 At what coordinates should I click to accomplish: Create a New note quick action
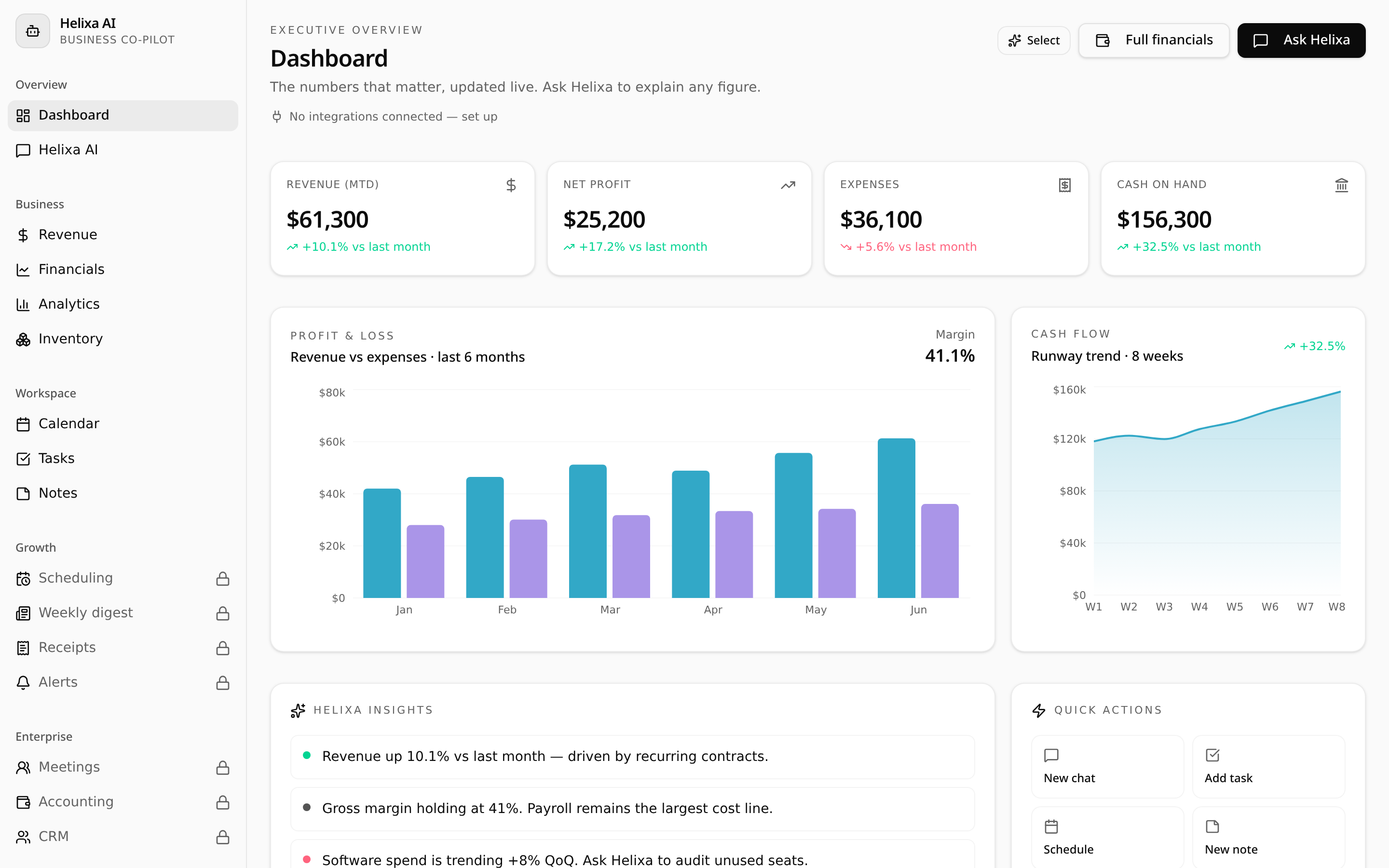point(1268,838)
